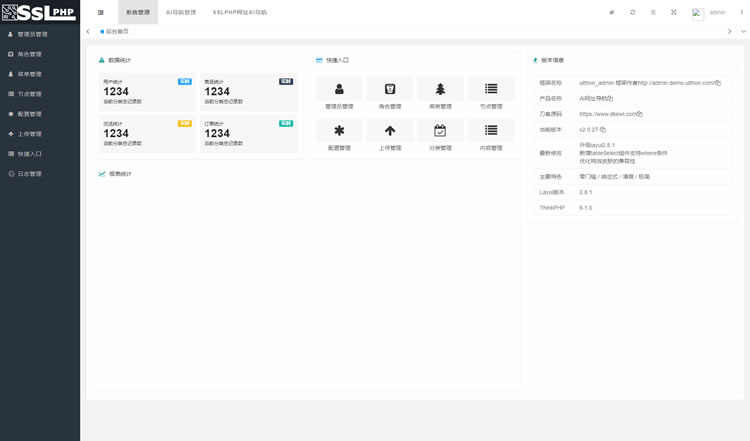The image size is (750, 441).
Task: Click the right arrow of page tabs
Action: point(729,32)
